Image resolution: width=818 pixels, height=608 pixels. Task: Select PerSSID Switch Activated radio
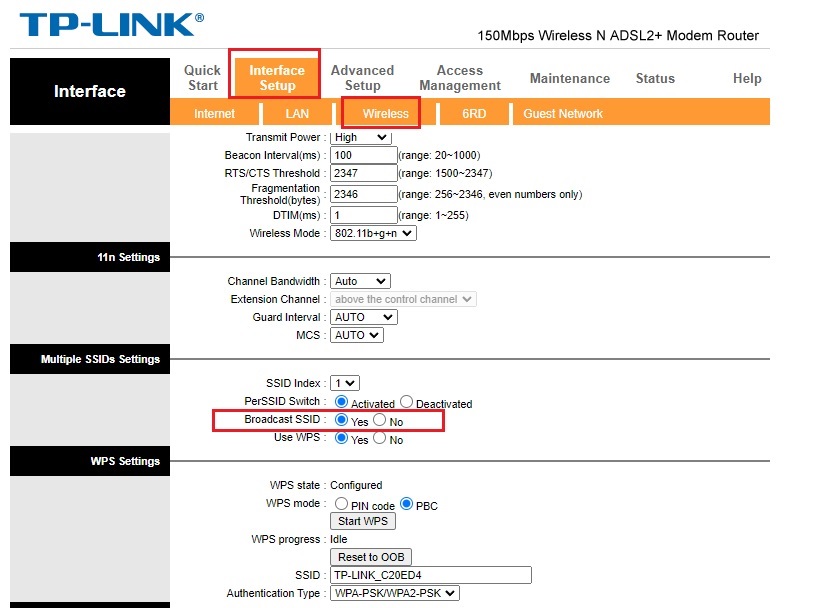(x=341, y=402)
